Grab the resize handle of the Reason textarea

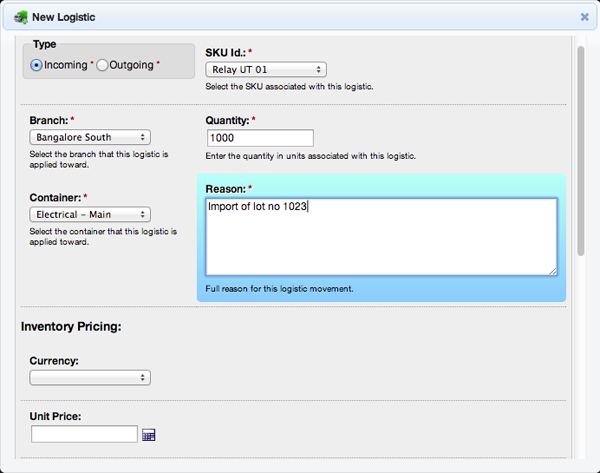(x=552, y=270)
